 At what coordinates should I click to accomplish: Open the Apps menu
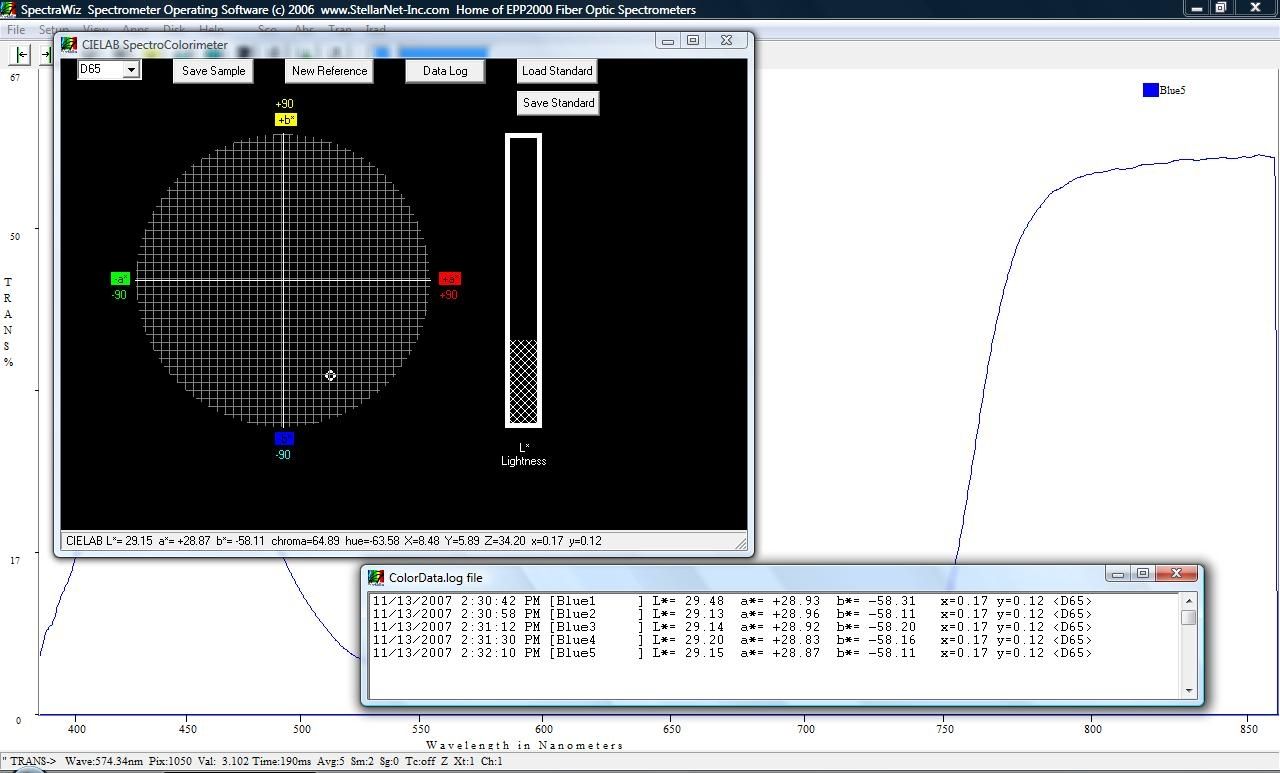pyautogui.click(x=137, y=29)
